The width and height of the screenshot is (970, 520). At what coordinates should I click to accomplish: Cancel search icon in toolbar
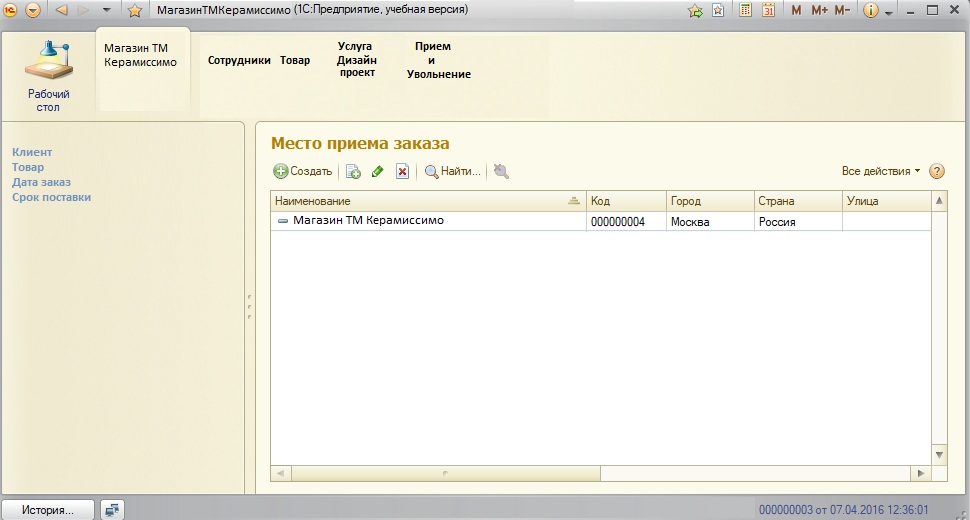point(501,171)
